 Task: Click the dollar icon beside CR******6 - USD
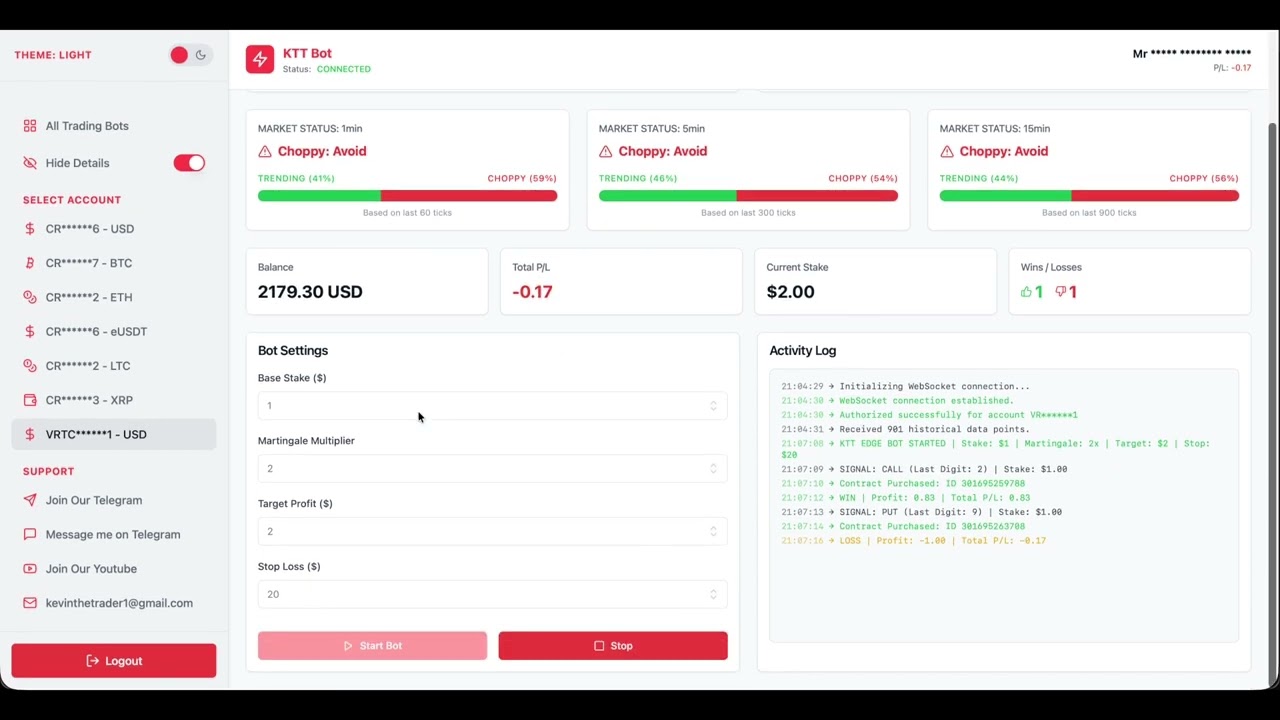point(30,229)
